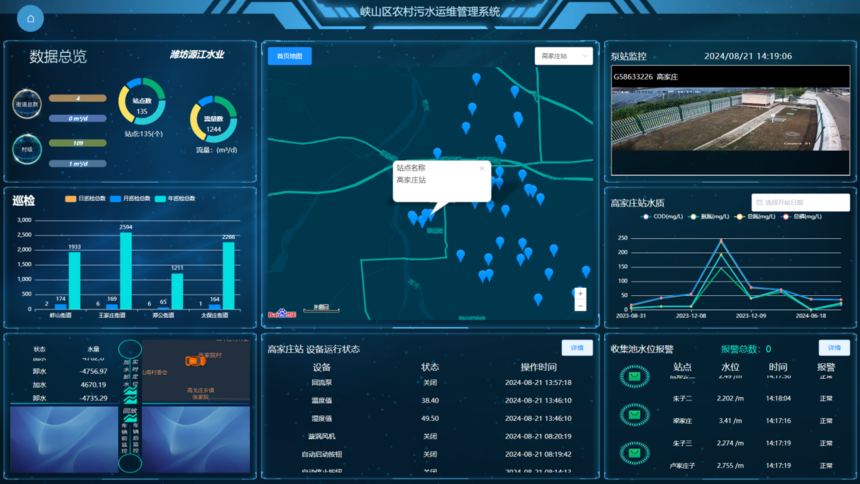This screenshot has height=484, width=860.
Task: Zoom in on map with plus button
Action: tap(580, 294)
